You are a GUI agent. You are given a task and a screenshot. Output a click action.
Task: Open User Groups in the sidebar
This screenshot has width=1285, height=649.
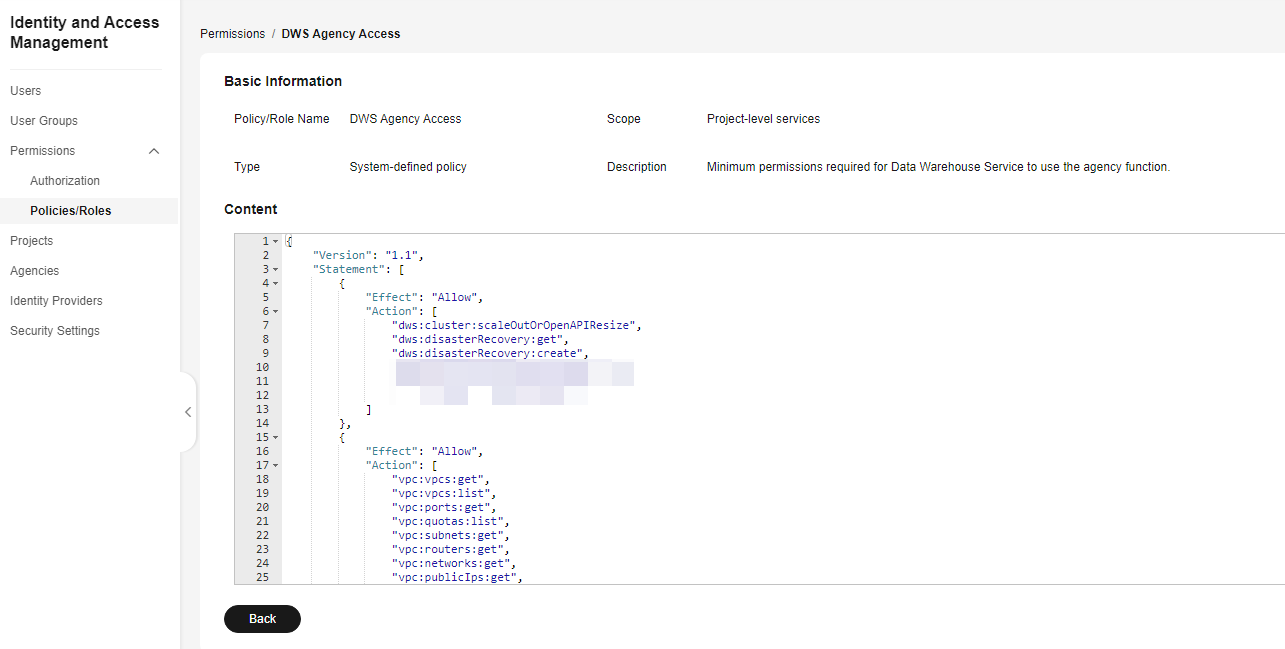(44, 121)
